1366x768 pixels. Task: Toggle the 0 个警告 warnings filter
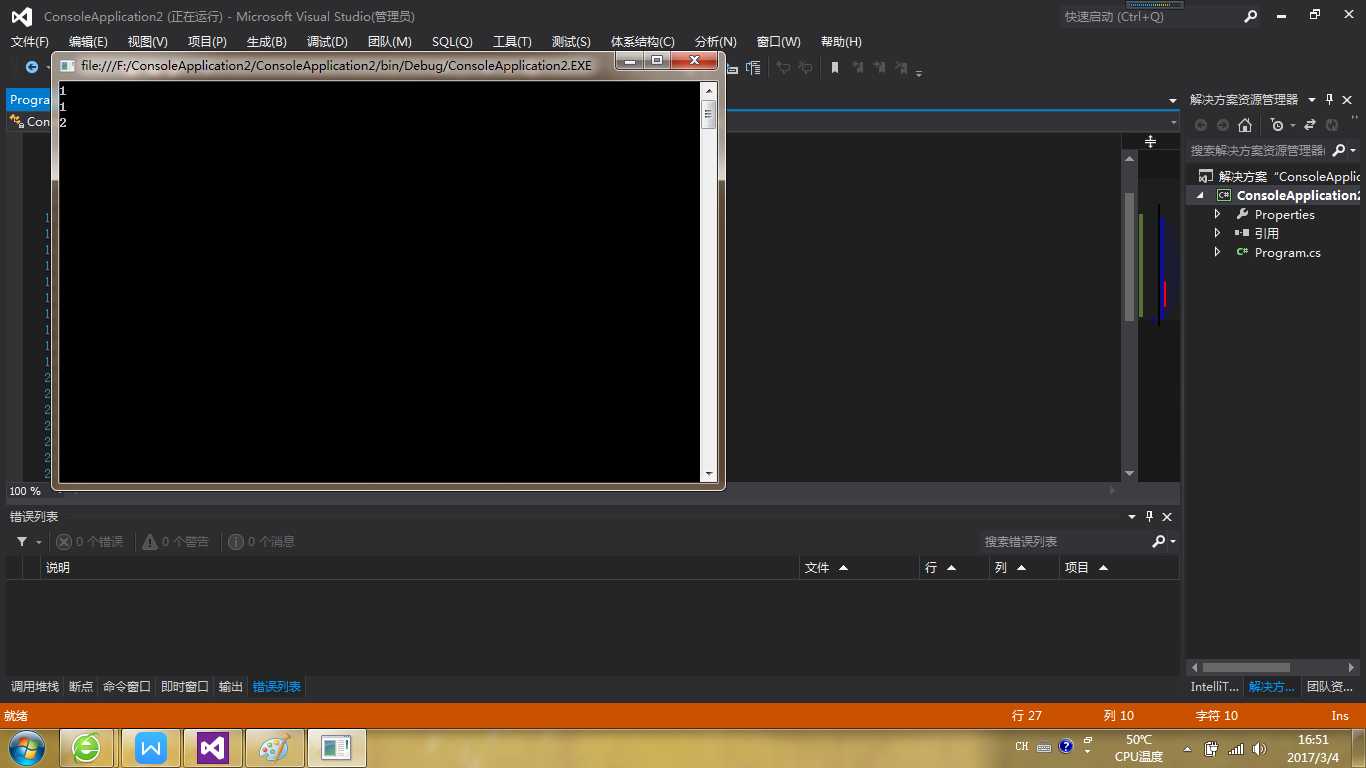(x=175, y=541)
